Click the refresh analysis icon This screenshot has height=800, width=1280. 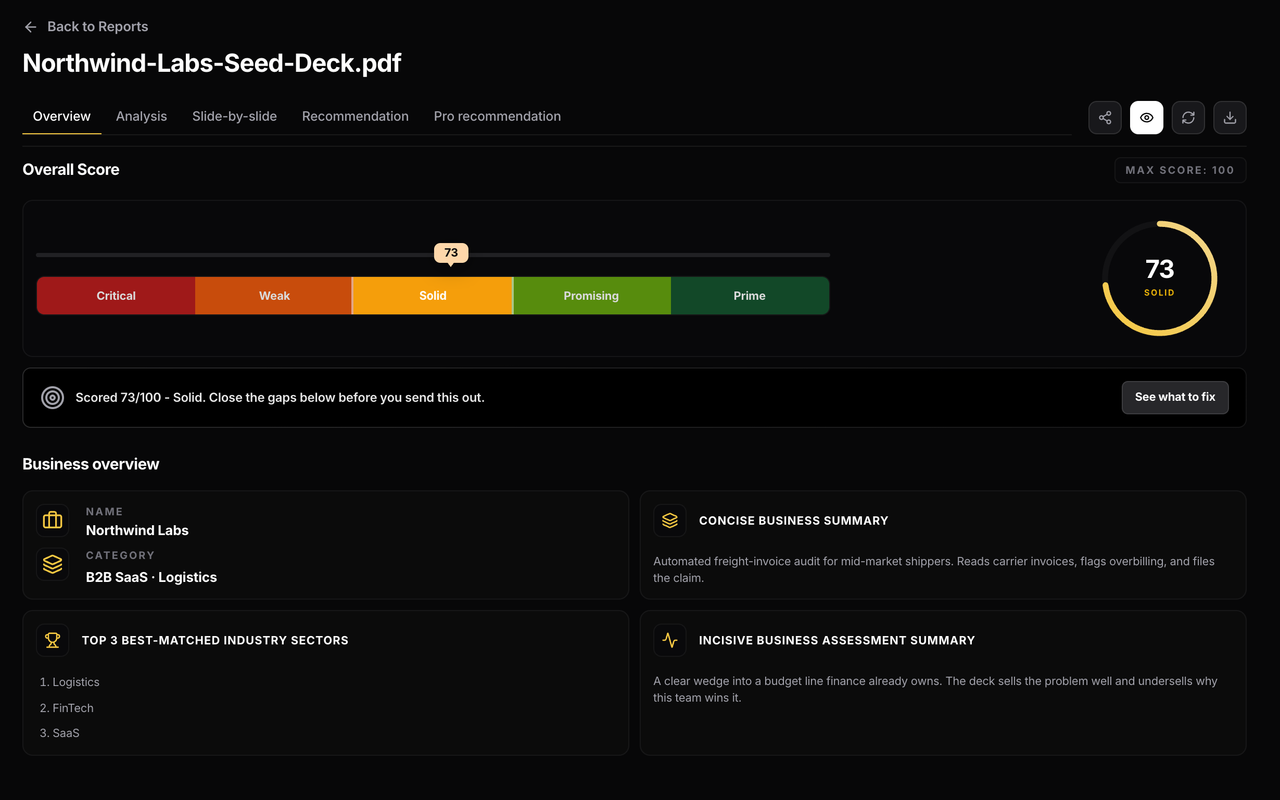coord(1188,118)
